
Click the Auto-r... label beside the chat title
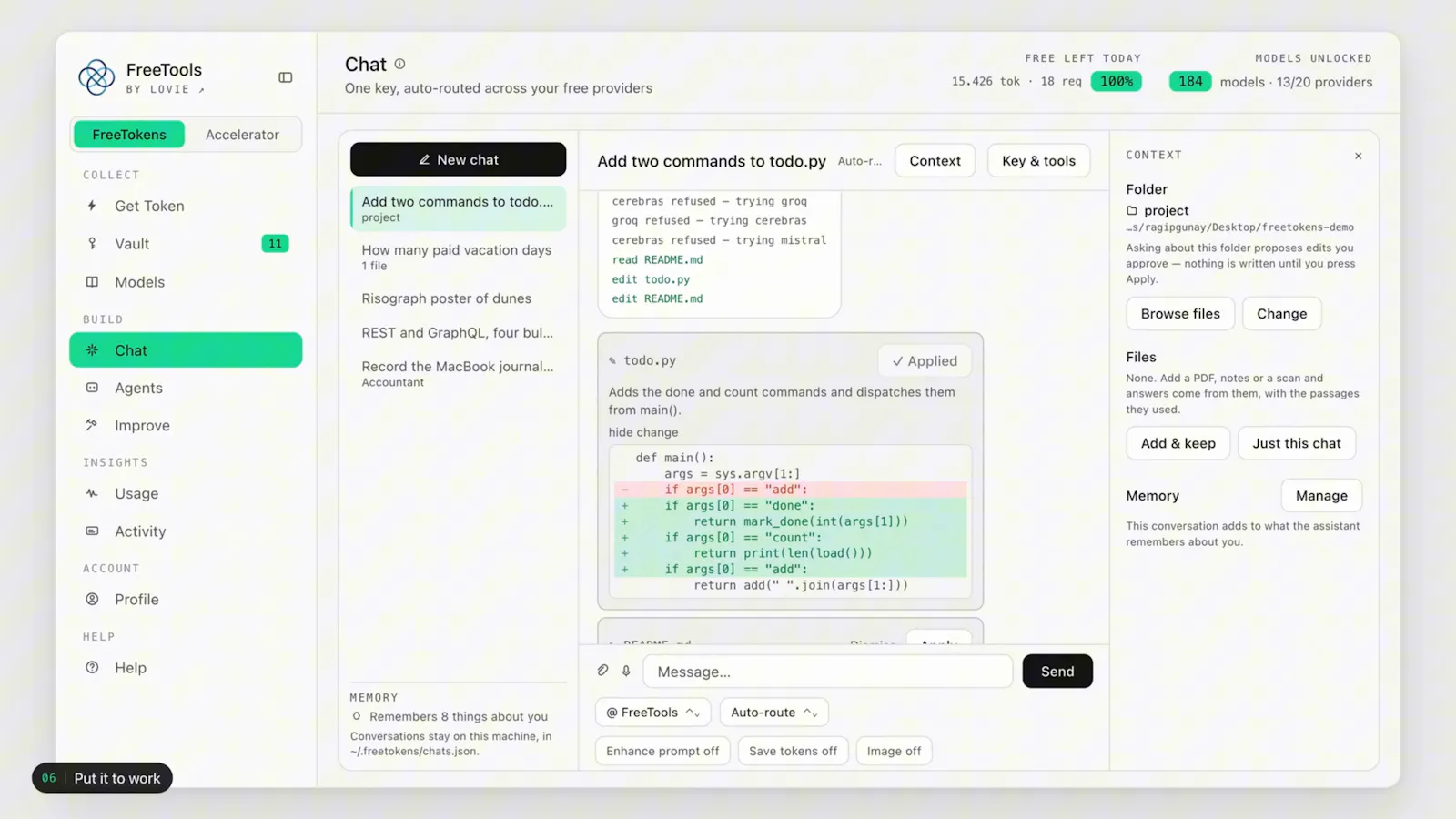point(859,161)
